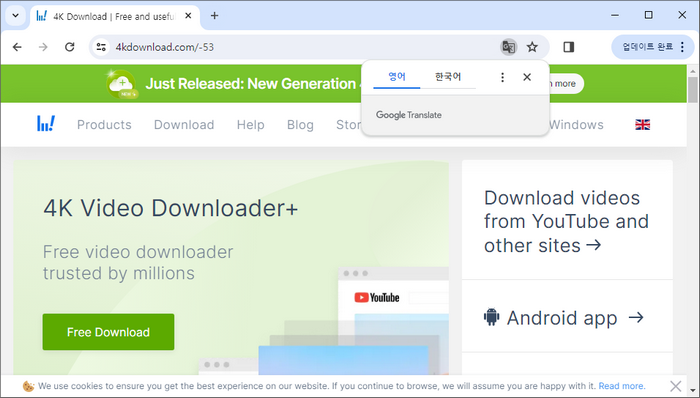
Task: Open the side panel icon
Action: coord(569,47)
